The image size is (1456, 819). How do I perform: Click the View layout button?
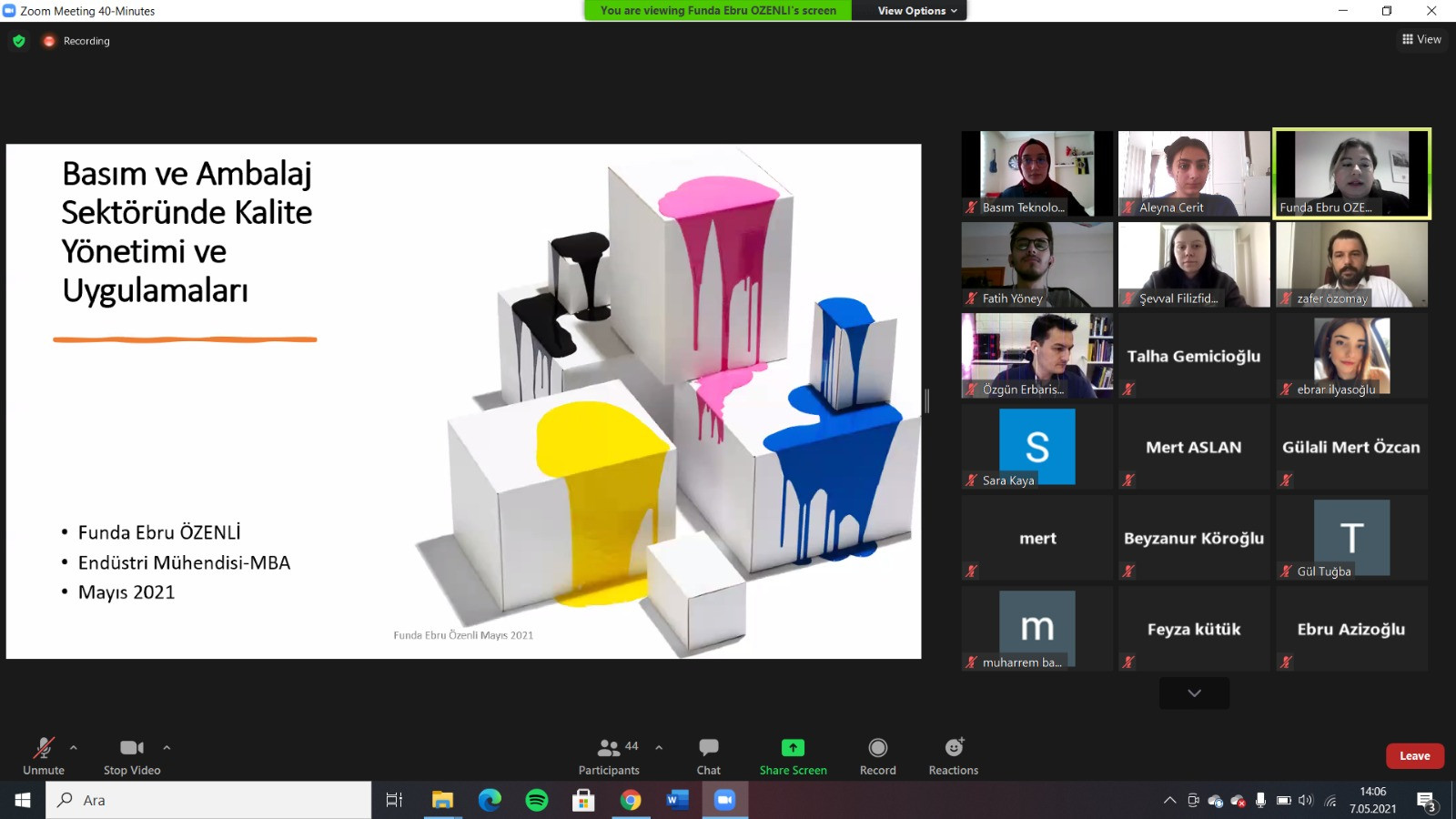point(1421,39)
